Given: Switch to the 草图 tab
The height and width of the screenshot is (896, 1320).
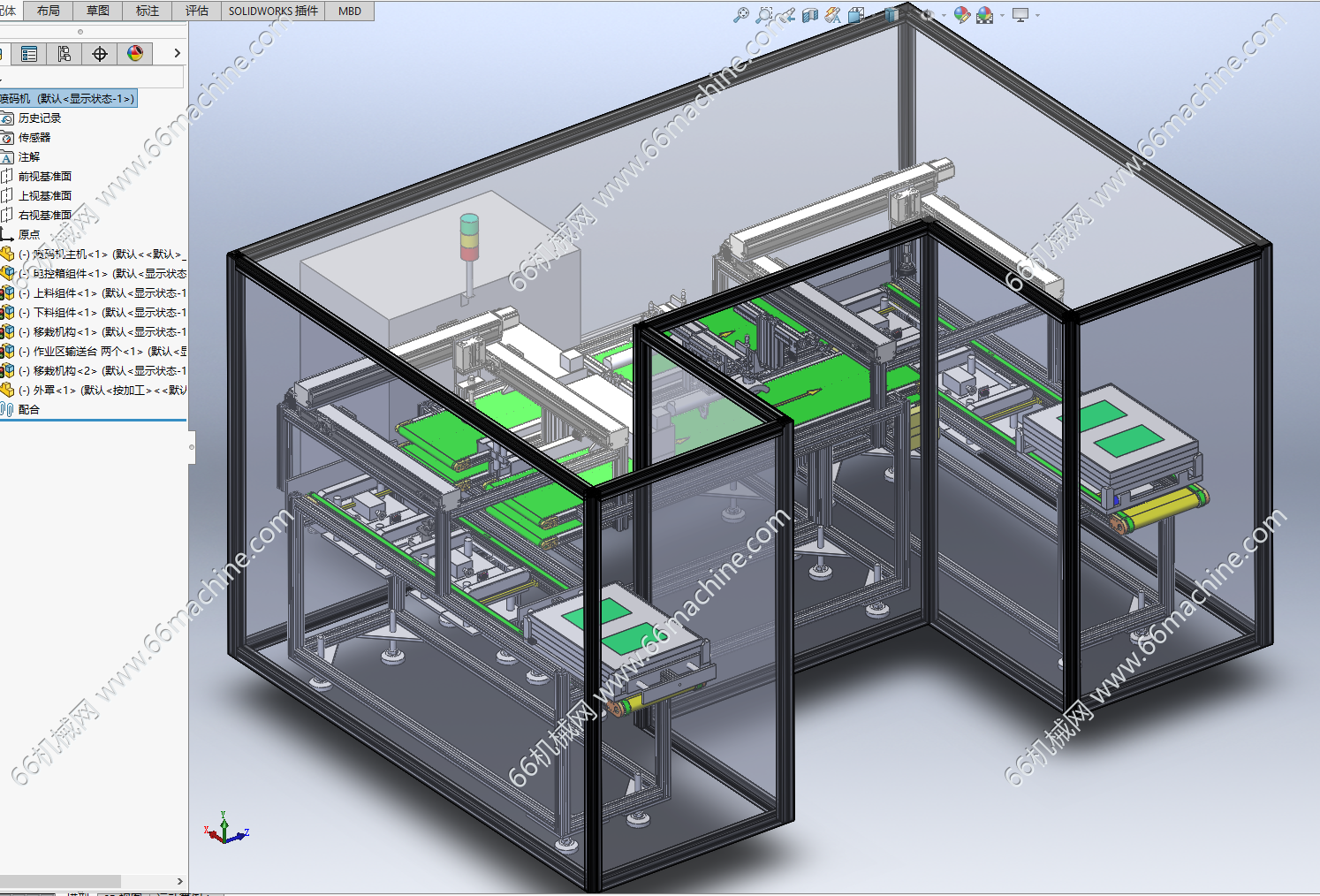Looking at the screenshot, I should click(x=98, y=11).
